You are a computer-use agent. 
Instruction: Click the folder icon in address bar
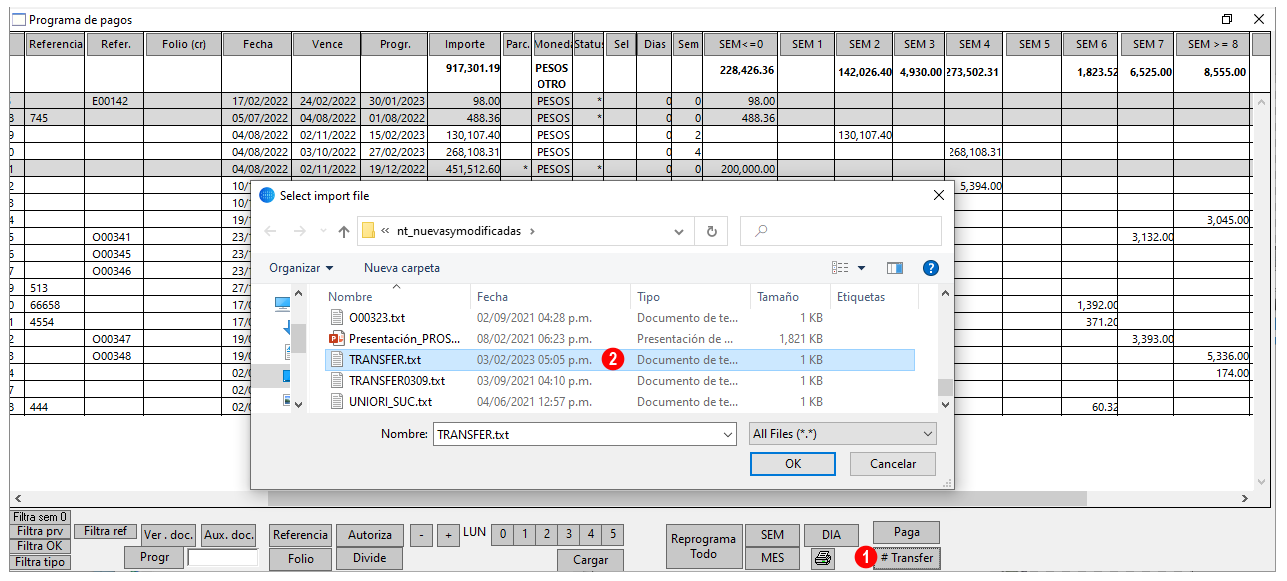coord(368,231)
